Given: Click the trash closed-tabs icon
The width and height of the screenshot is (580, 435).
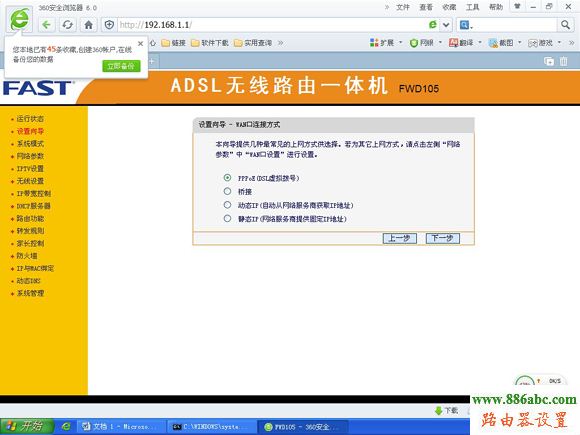Looking at the screenshot, I should tap(563, 61).
